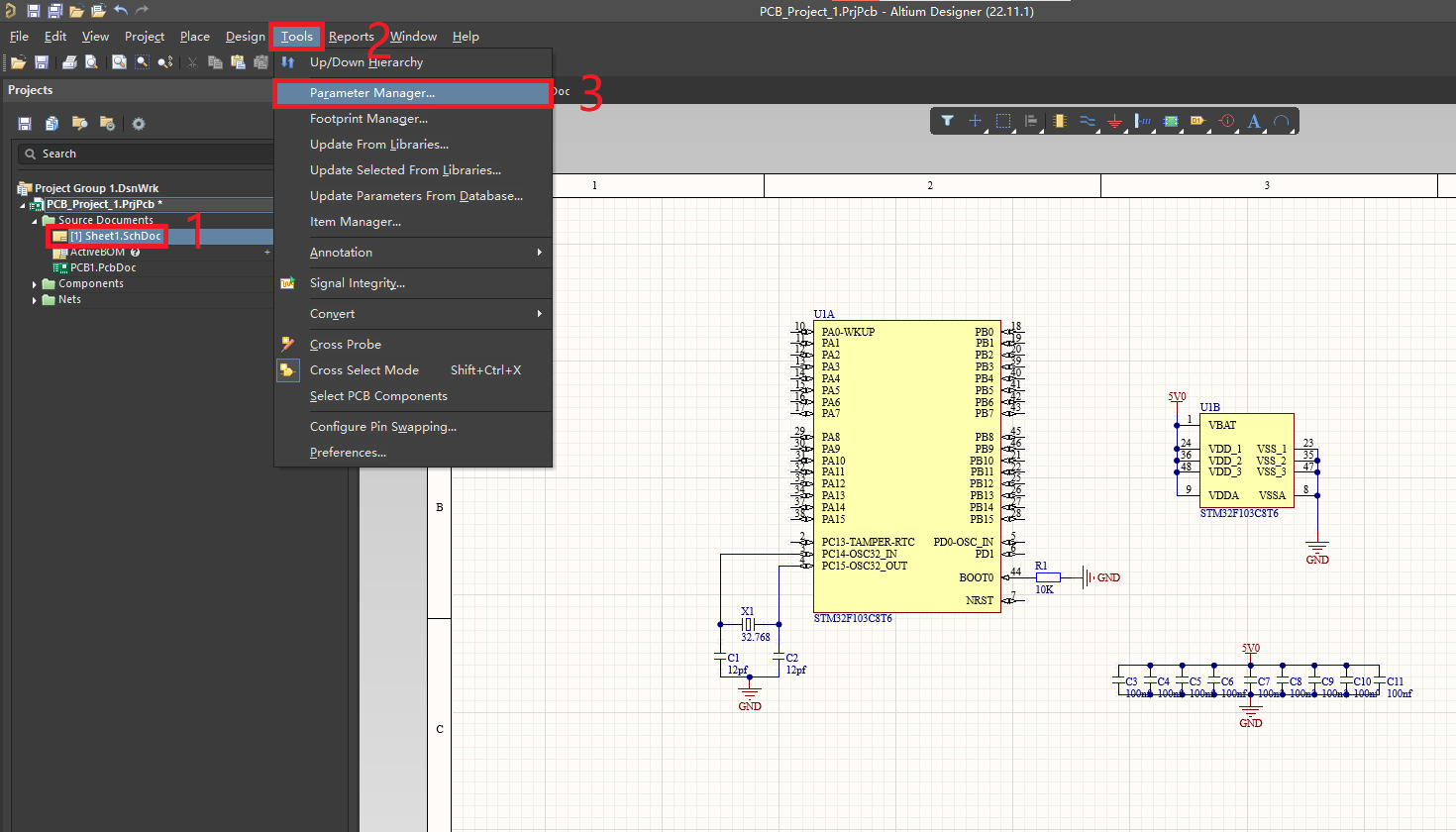Click the Place Port D1 icon
The width and height of the screenshot is (1456, 832).
[1198, 121]
